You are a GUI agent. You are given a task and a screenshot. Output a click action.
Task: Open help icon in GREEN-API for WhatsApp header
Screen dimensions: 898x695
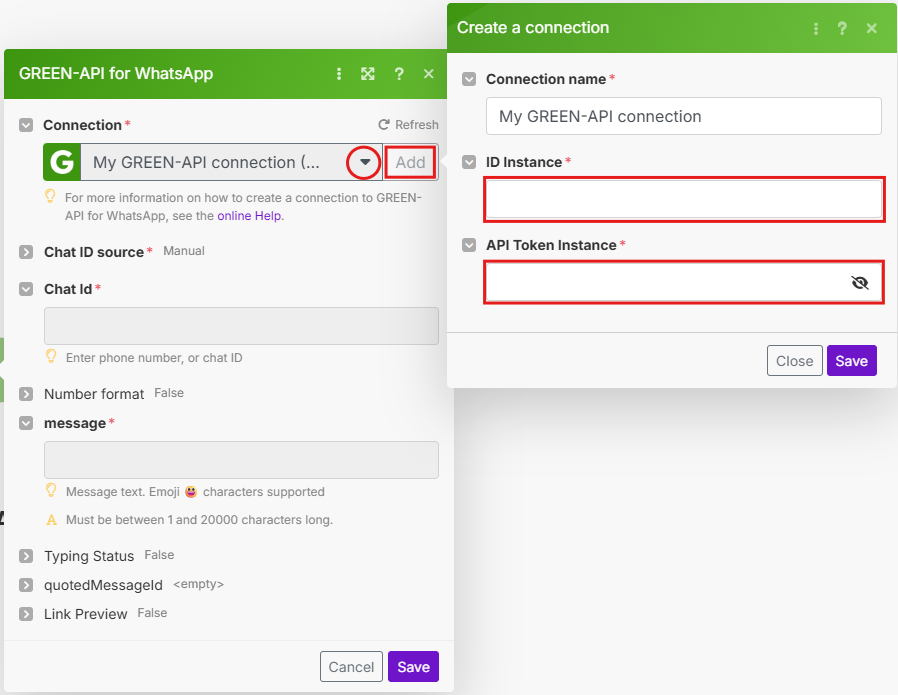point(399,74)
